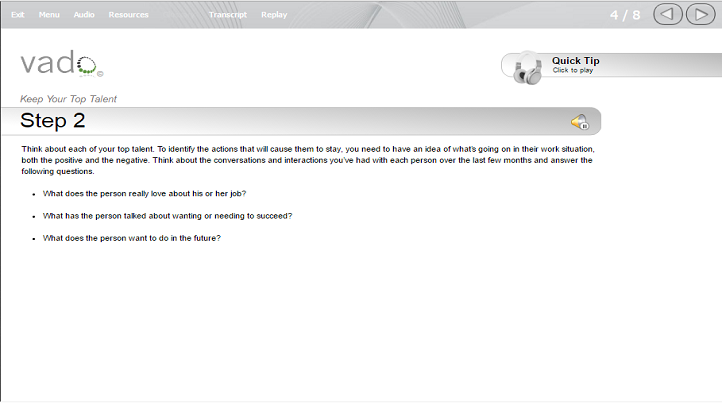722x405 pixels.
Task: Click the 'Click to play' subtitle text
Action: click(x=573, y=70)
